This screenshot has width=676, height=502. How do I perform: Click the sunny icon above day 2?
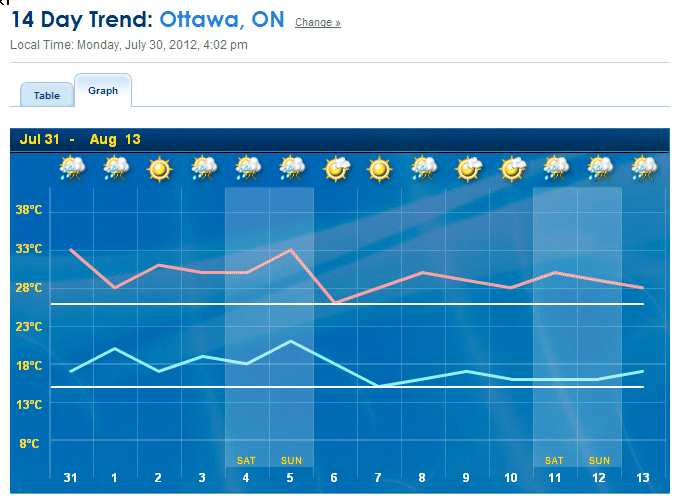point(160,169)
